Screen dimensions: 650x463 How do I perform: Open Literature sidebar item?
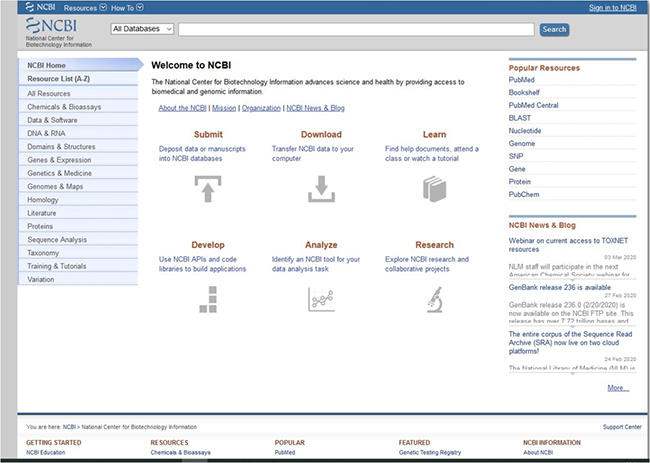pyautogui.click(x=78, y=213)
